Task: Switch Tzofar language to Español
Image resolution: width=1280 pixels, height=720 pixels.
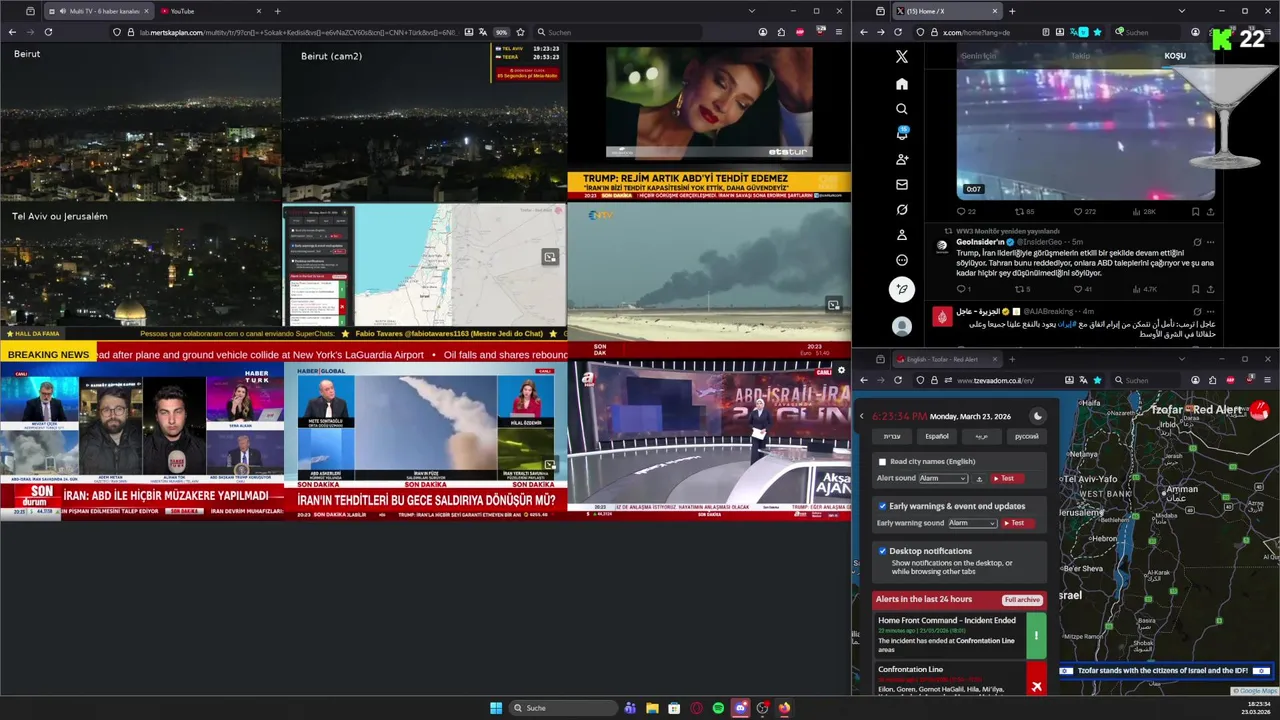Action: (x=937, y=436)
